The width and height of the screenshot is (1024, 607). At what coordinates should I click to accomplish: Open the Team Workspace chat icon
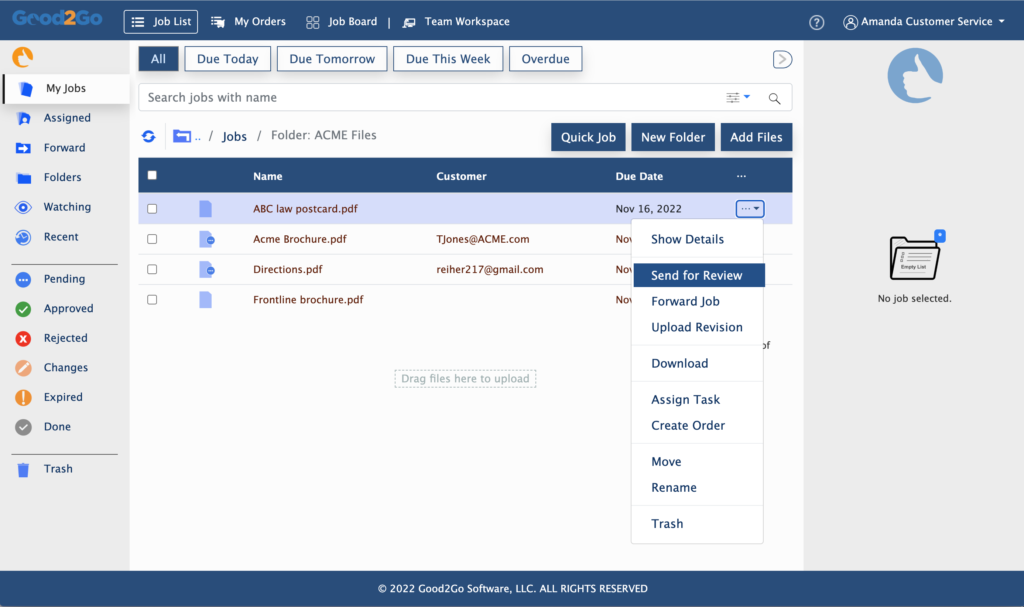[x=407, y=20]
